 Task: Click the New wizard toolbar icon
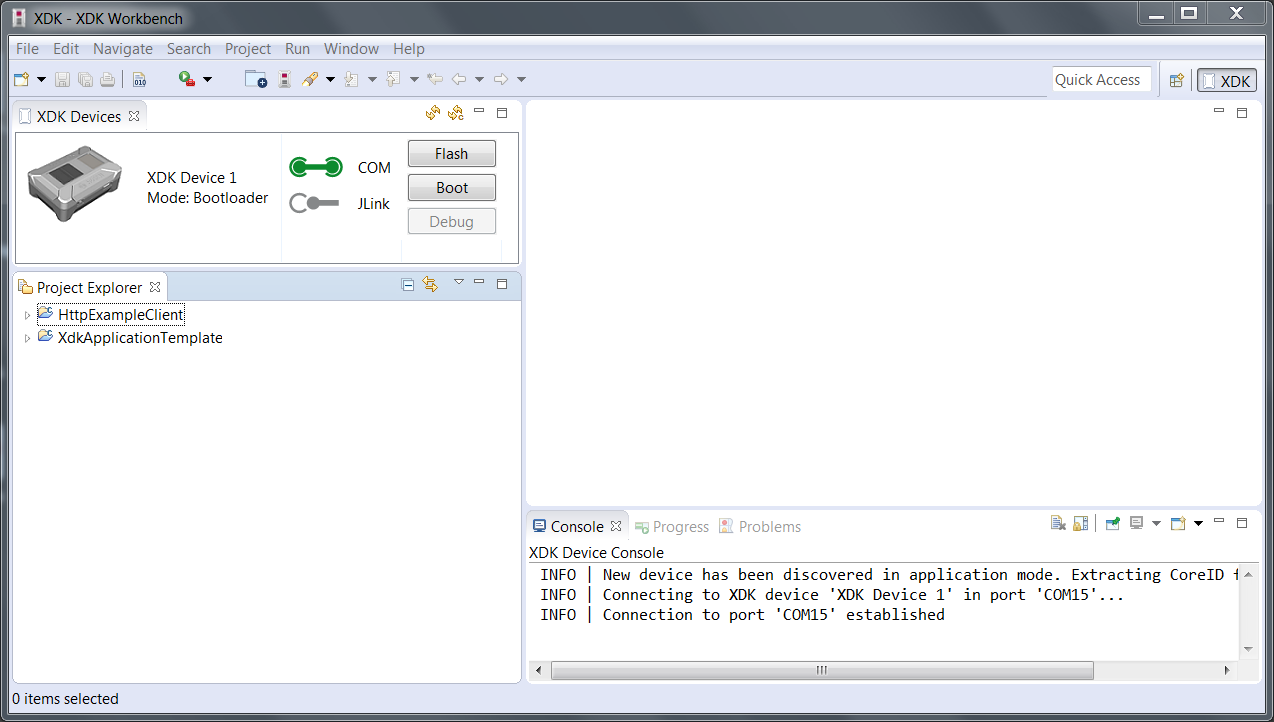coord(22,79)
